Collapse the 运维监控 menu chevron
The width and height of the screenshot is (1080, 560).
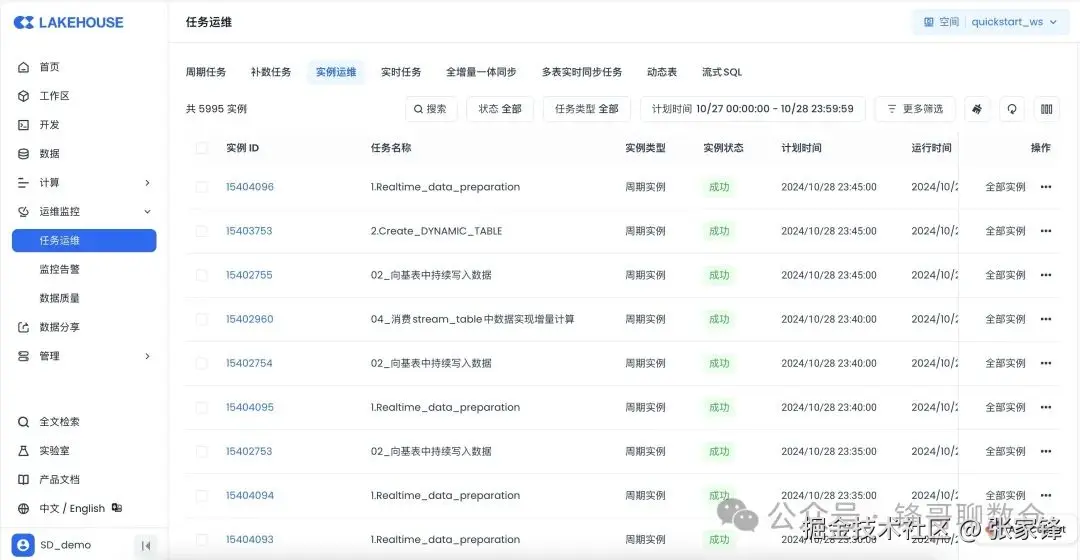click(147, 211)
